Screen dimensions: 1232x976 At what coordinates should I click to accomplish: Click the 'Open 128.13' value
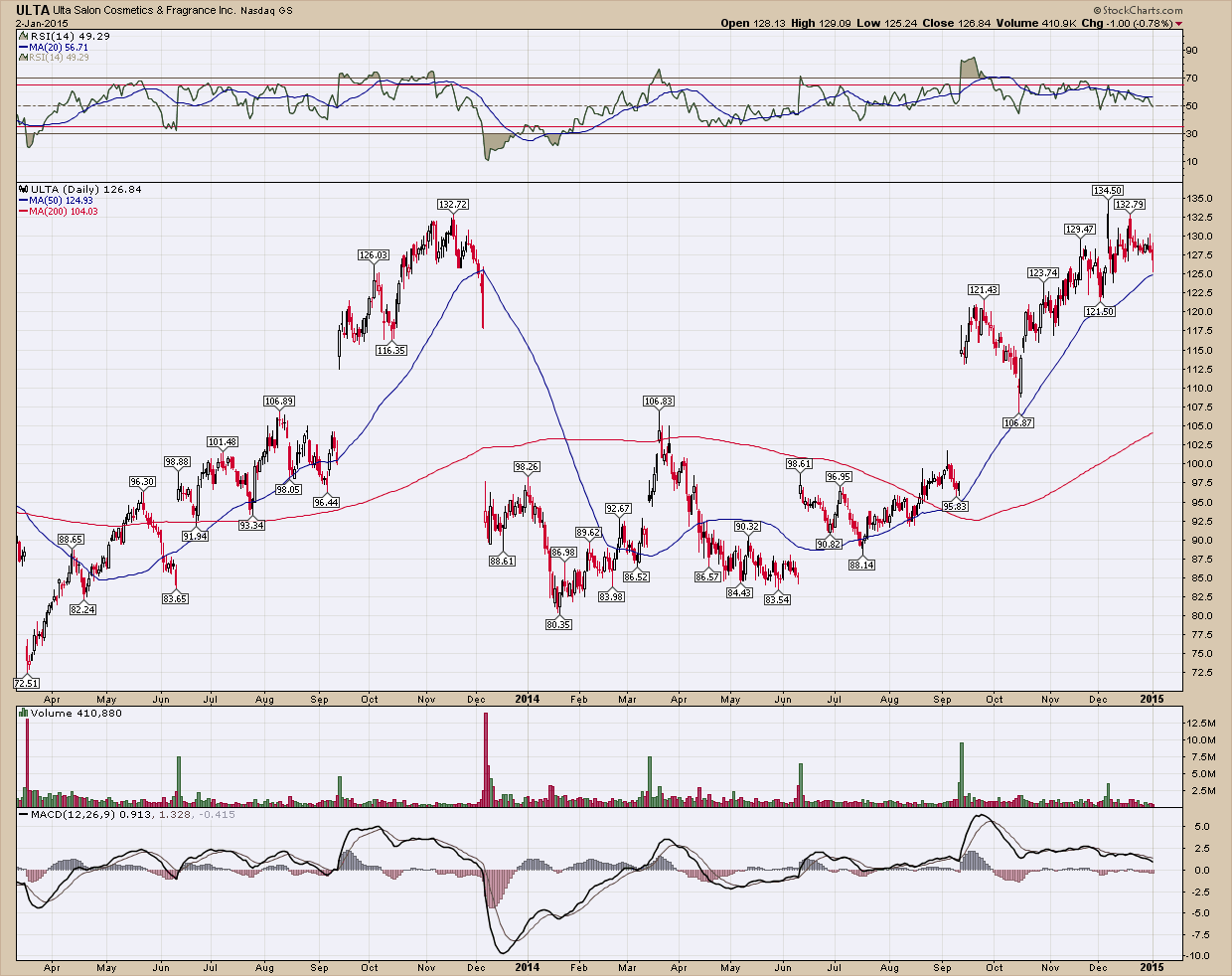pyautogui.click(x=753, y=23)
